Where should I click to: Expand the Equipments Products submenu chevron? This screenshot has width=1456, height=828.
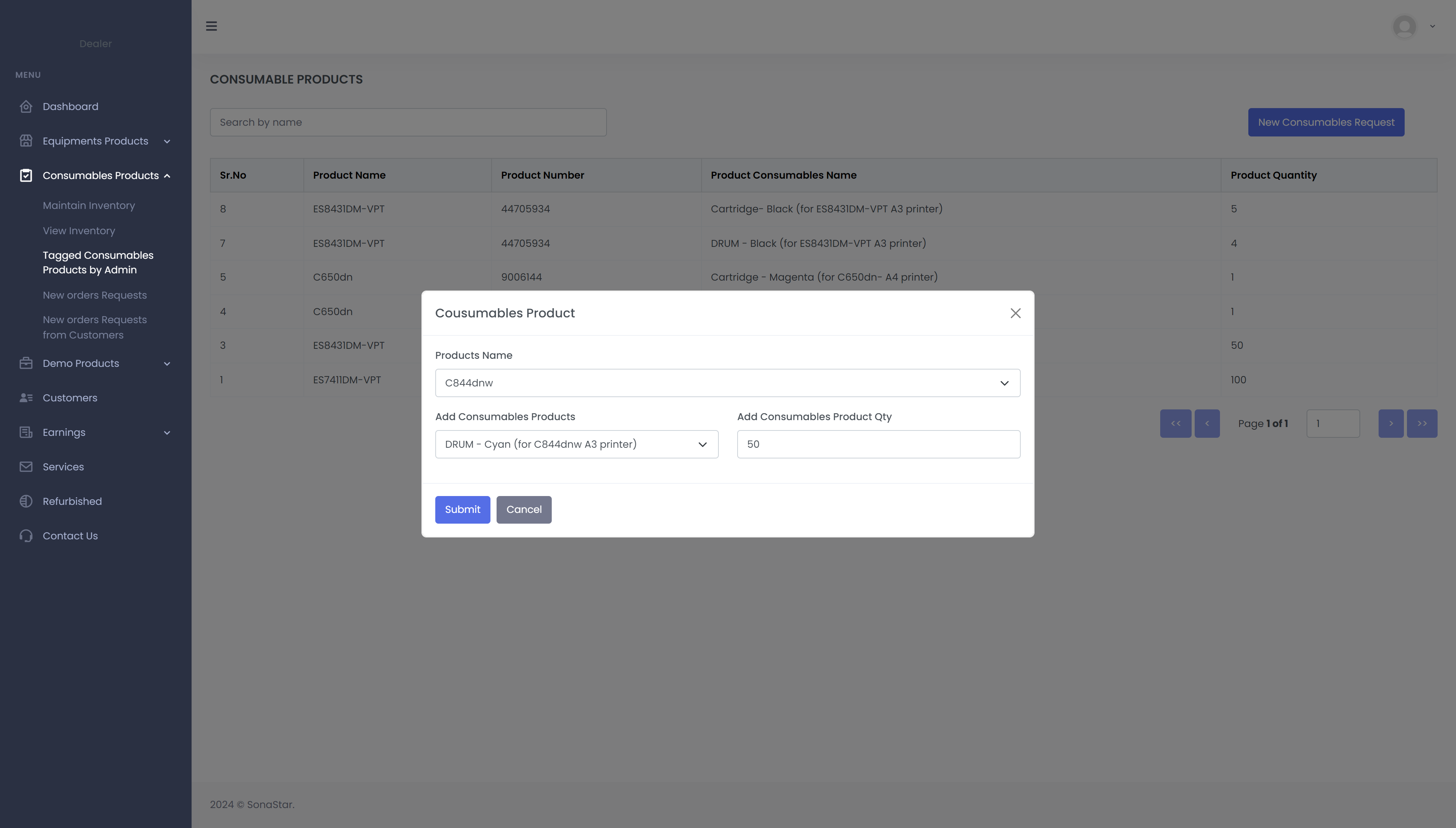[167, 141]
